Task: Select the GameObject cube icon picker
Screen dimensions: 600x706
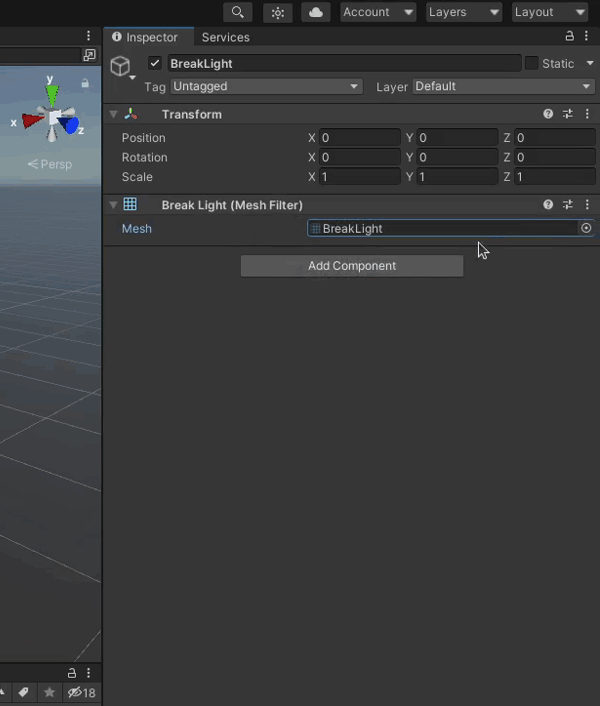Action: pos(121,67)
